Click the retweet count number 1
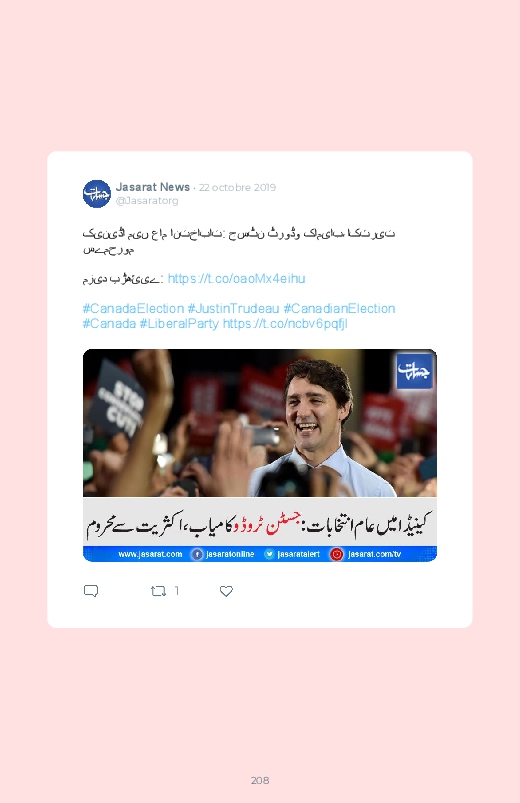The image size is (520, 803). coord(177,591)
